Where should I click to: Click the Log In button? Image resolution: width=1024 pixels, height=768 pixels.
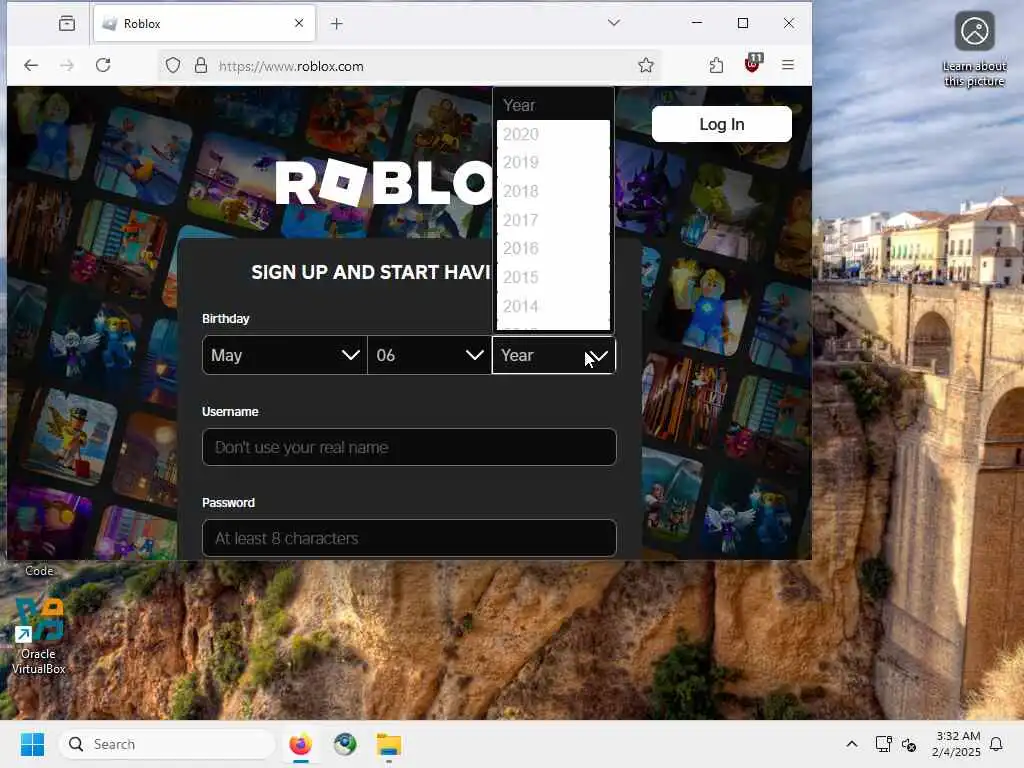point(722,124)
